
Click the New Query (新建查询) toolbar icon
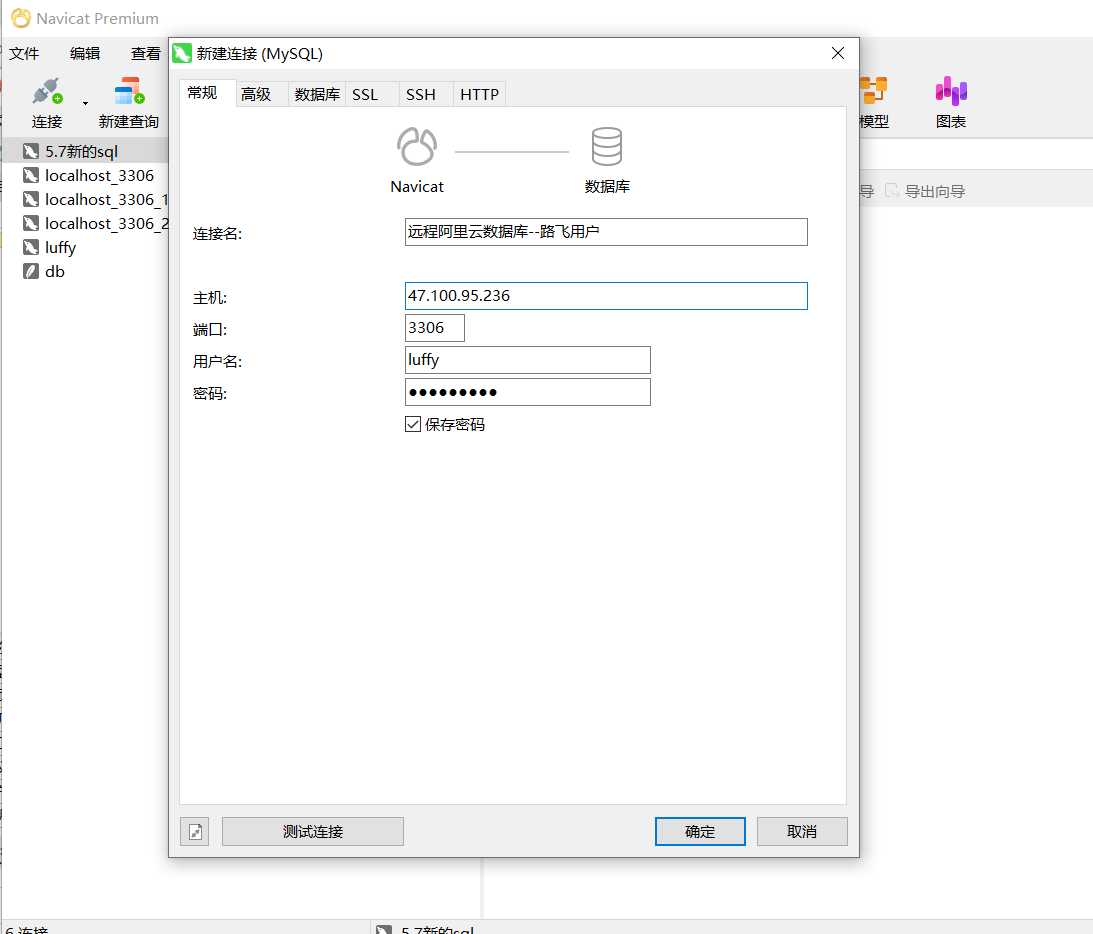[129, 91]
